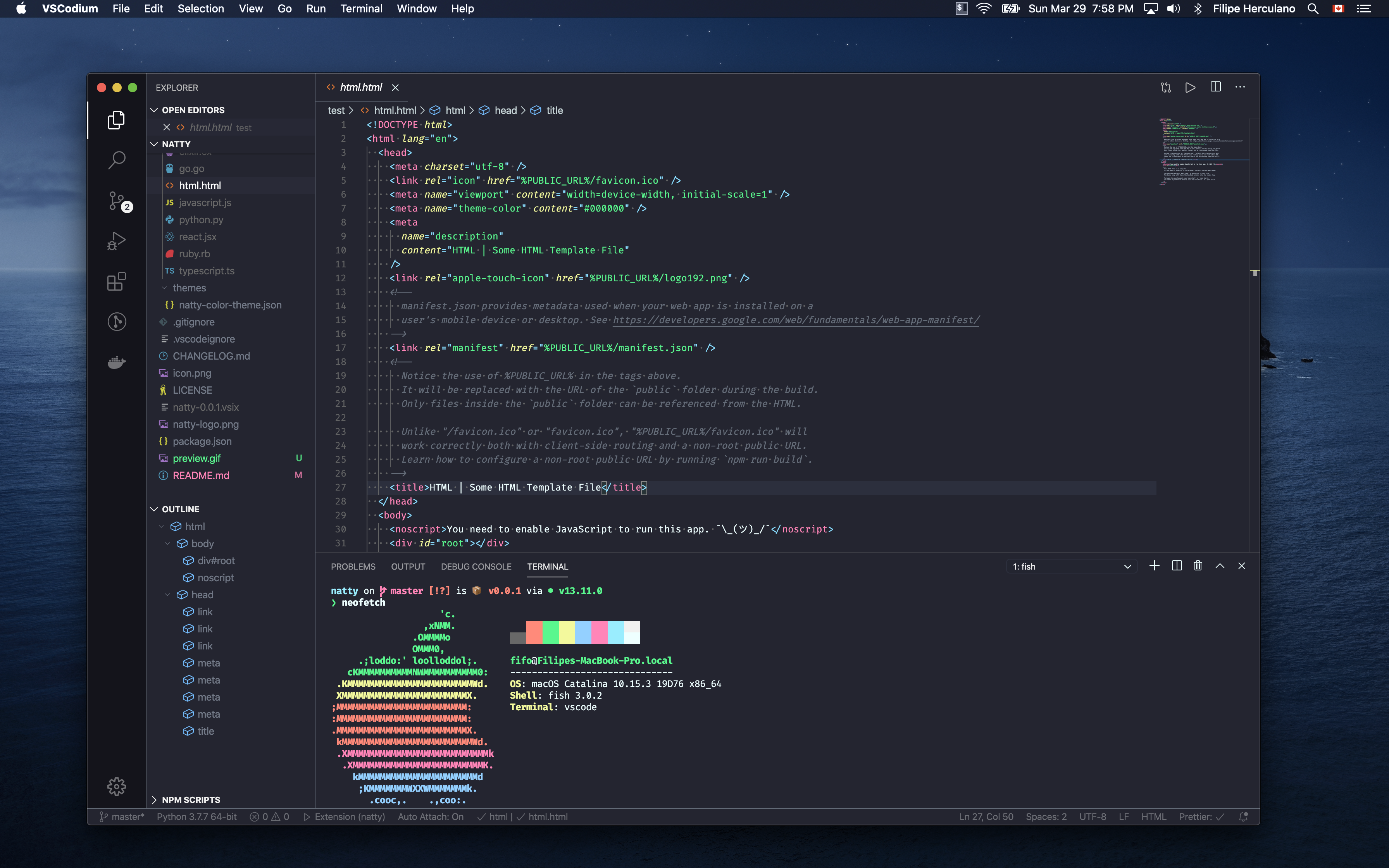Open the Source Control view
The width and height of the screenshot is (1389, 868).
pos(117,201)
